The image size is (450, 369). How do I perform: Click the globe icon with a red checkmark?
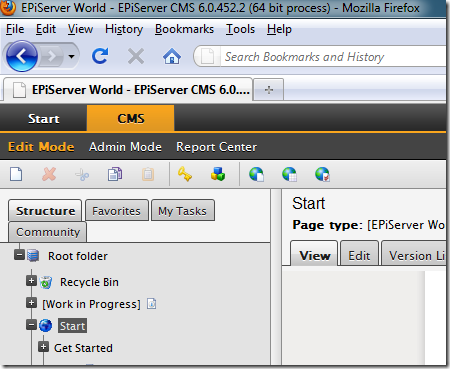point(322,174)
